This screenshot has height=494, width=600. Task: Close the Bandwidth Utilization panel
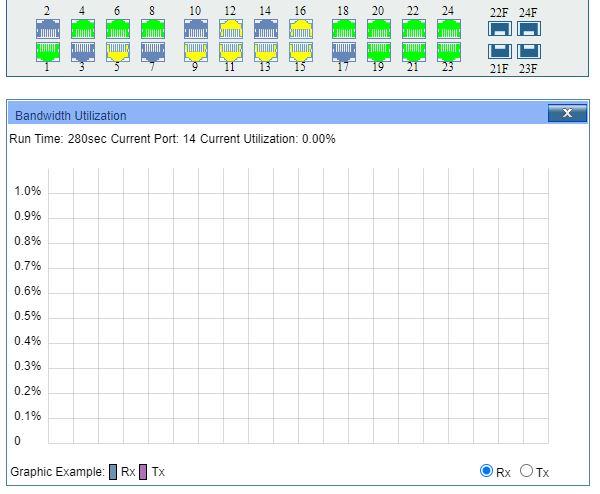tap(567, 113)
